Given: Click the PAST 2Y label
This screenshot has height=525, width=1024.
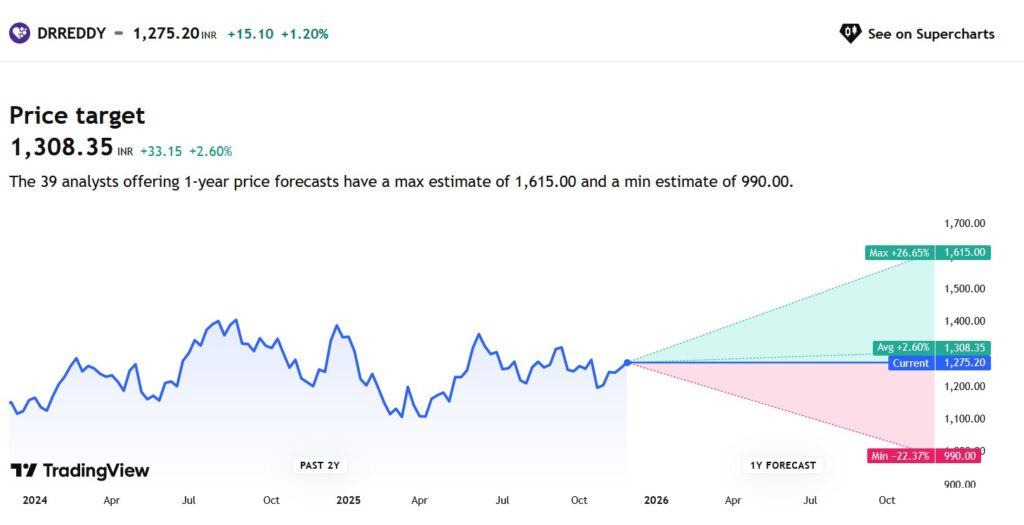Looking at the screenshot, I should coord(320,465).
